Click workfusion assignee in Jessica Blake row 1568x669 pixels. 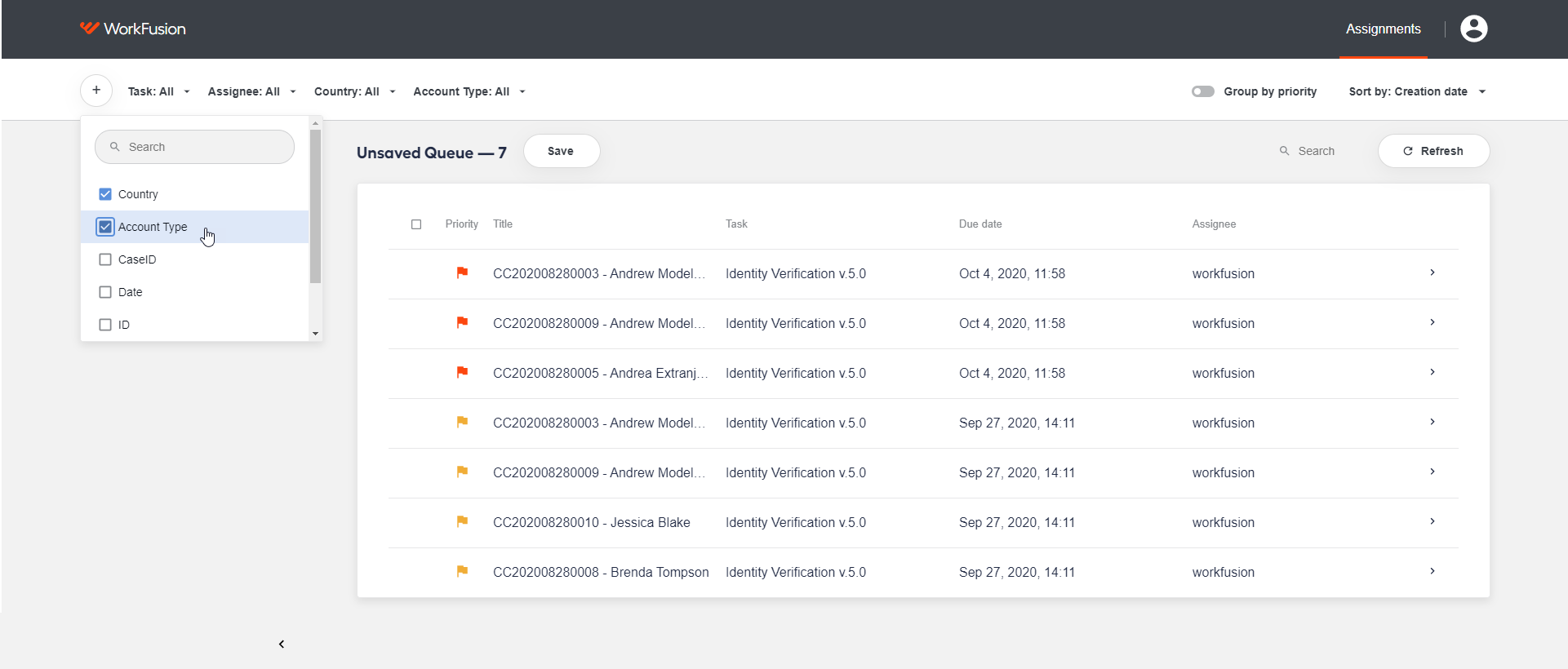click(1224, 522)
